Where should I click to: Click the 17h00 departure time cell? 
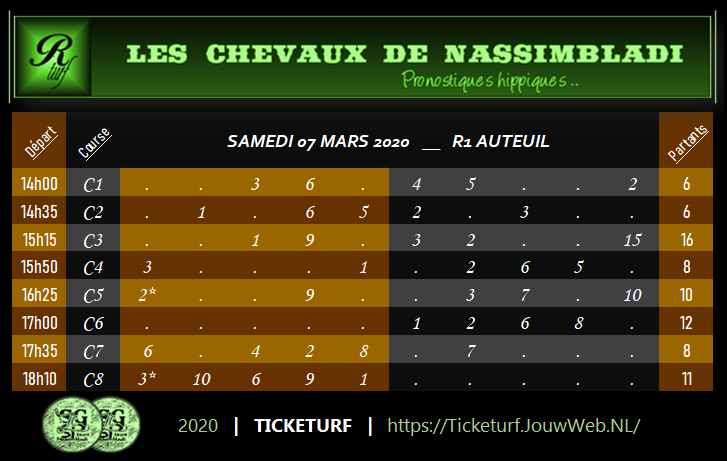point(41,324)
